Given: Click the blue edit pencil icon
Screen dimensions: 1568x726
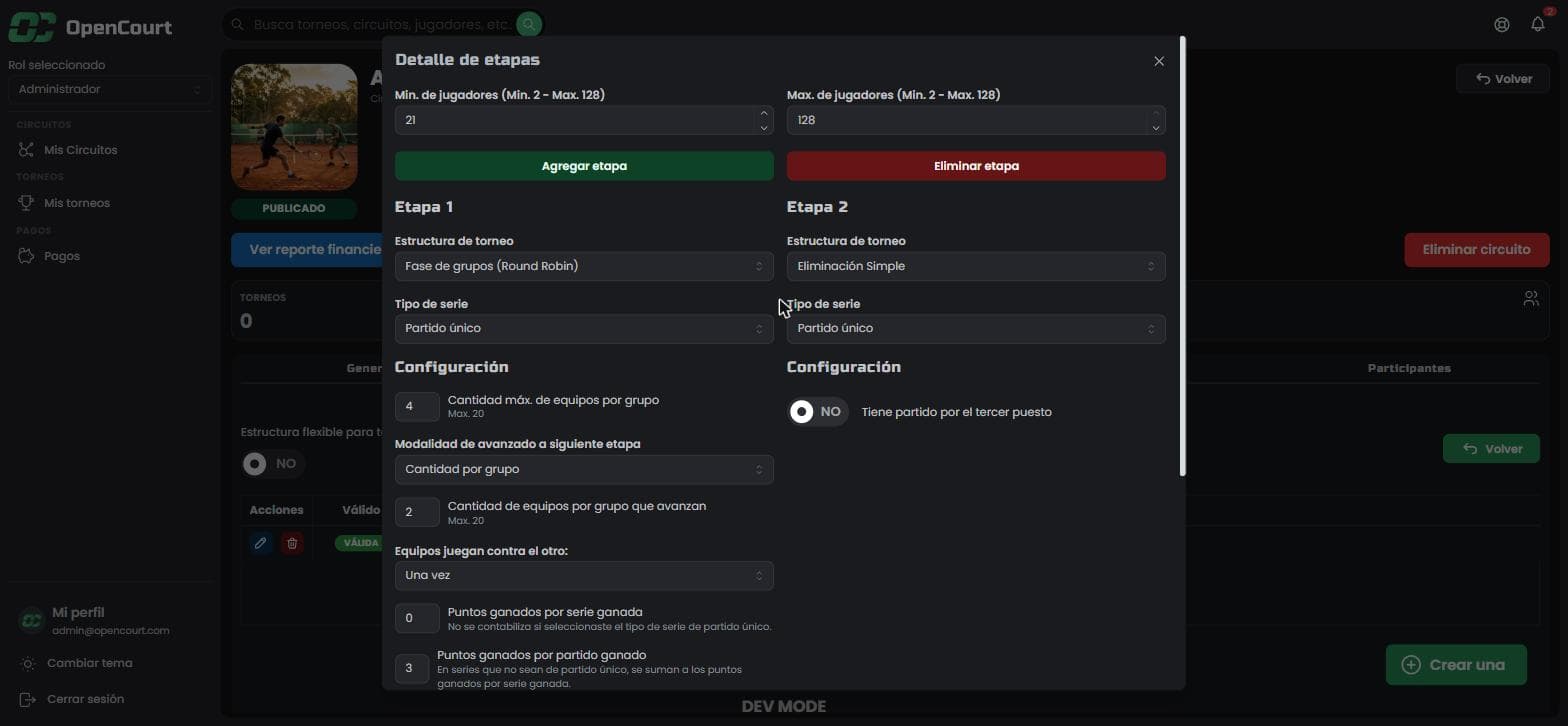Looking at the screenshot, I should (x=260, y=543).
